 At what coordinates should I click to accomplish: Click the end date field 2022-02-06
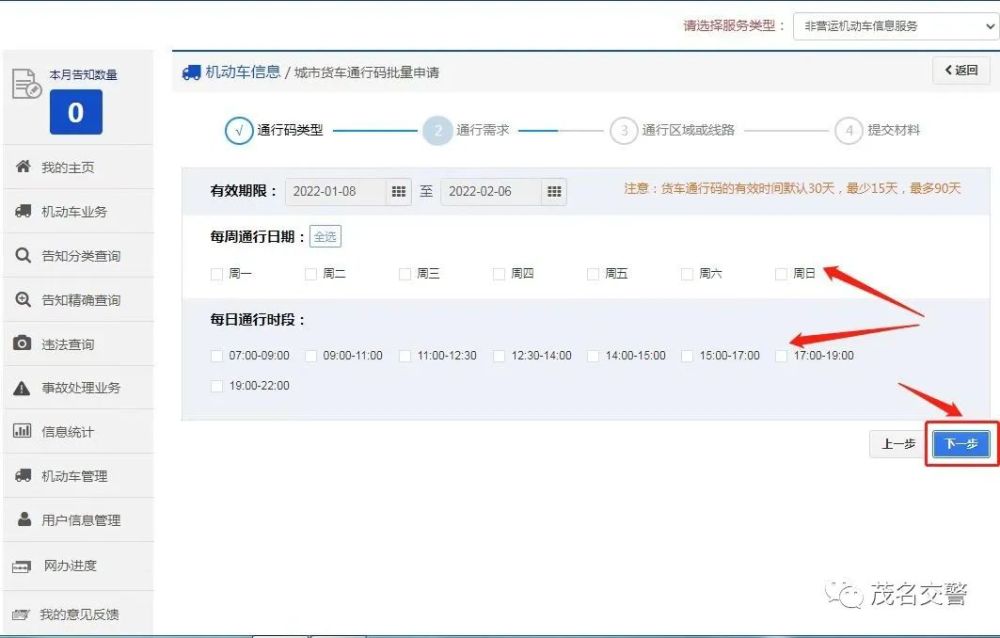point(491,191)
